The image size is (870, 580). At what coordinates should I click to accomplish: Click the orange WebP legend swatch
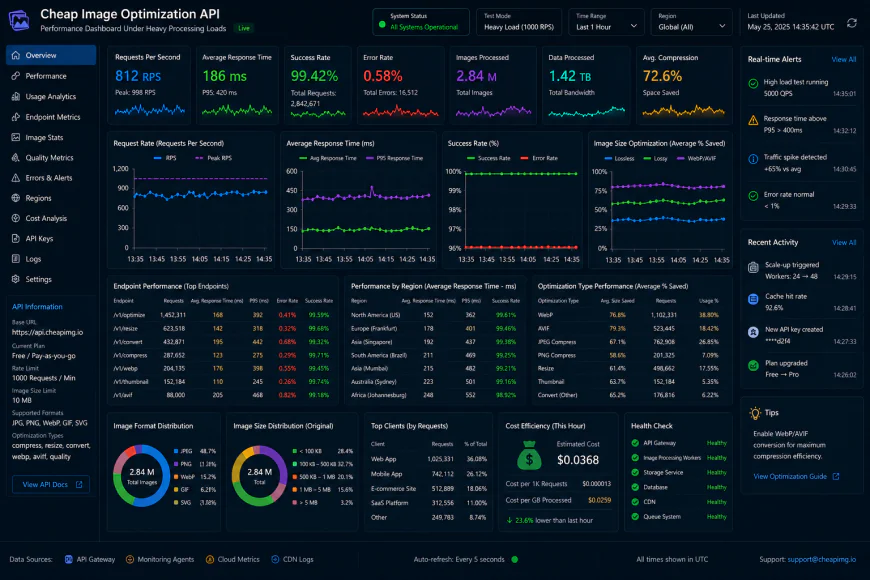click(x=175, y=477)
